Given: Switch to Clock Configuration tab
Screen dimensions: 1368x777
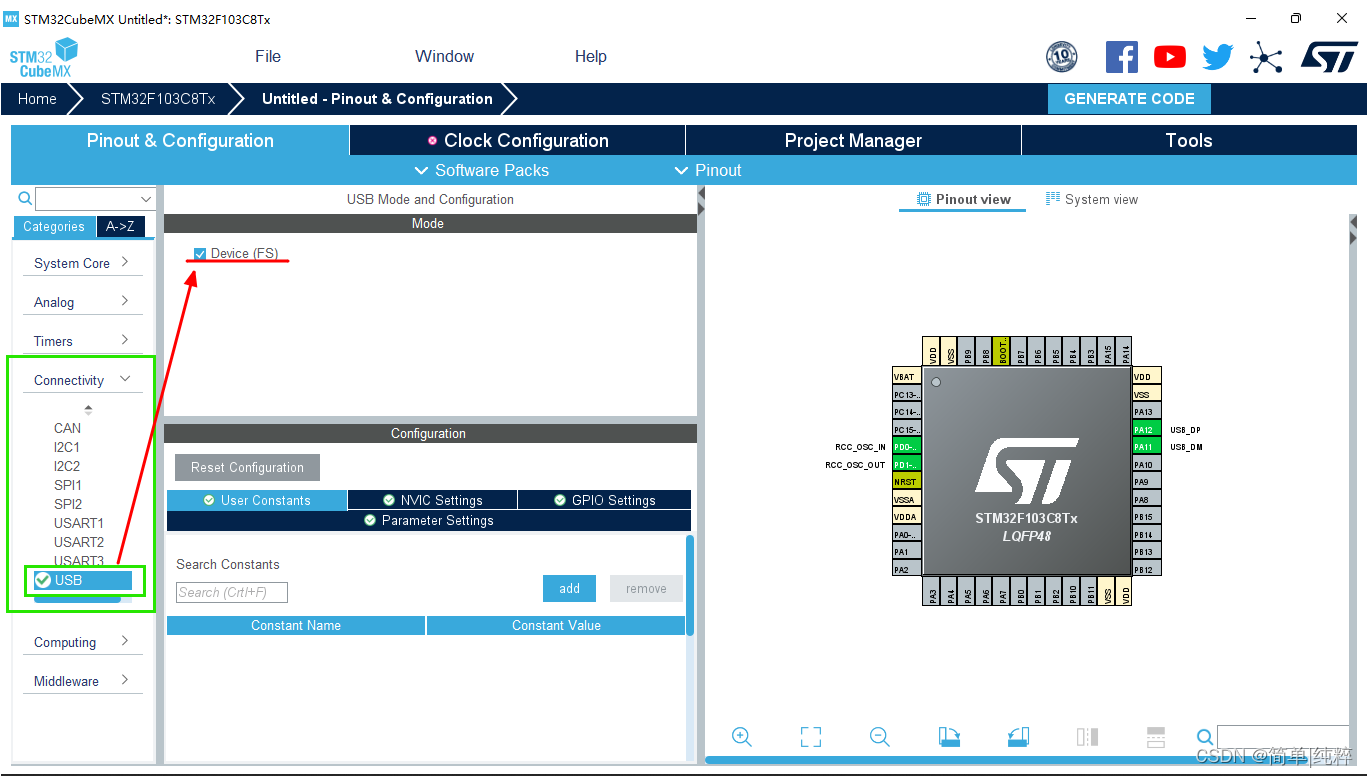Looking at the screenshot, I should tap(518, 141).
